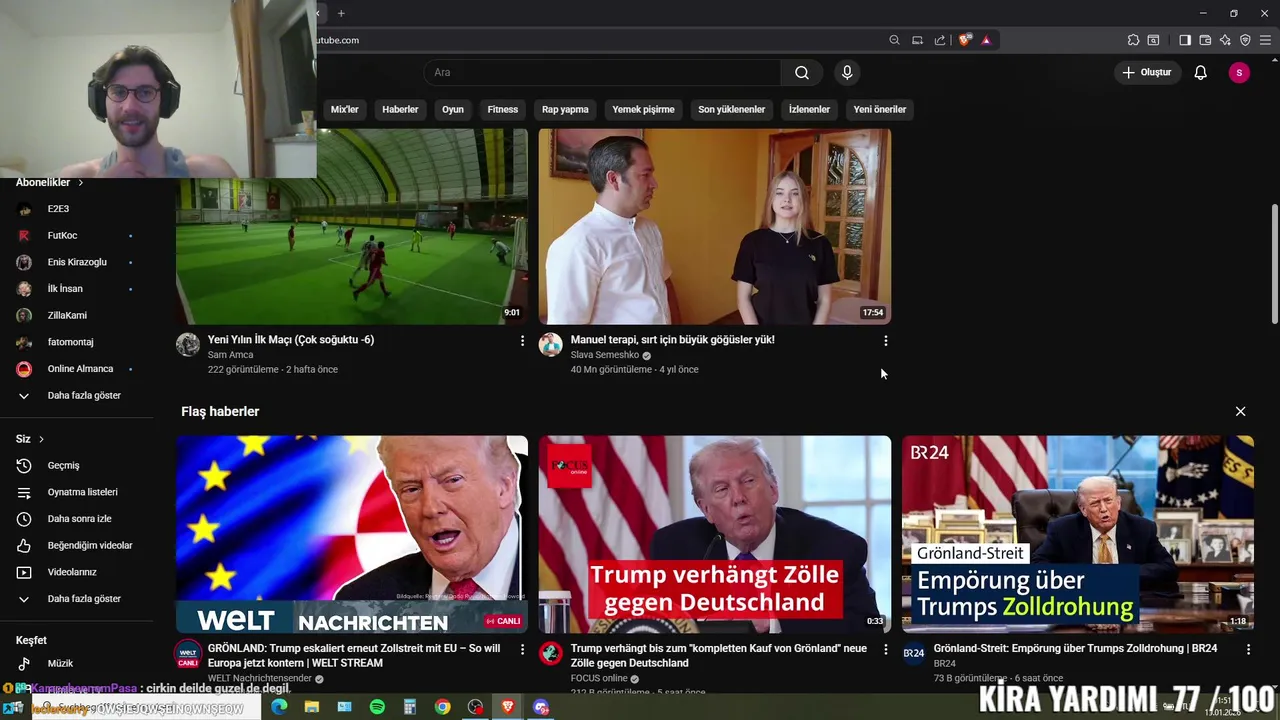The width and height of the screenshot is (1280, 720).
Task: Click the zoom magnifier icon in address bar
Action: click(894, 40)
